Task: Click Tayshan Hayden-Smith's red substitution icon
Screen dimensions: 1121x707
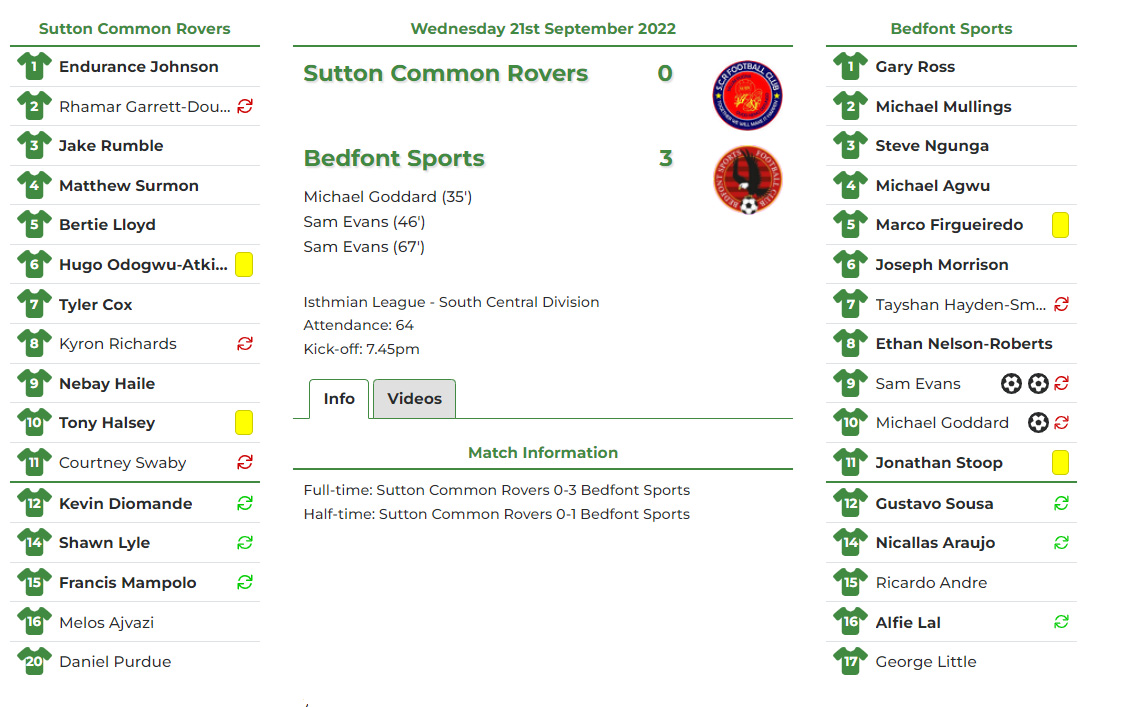Action: (1061, 304)
